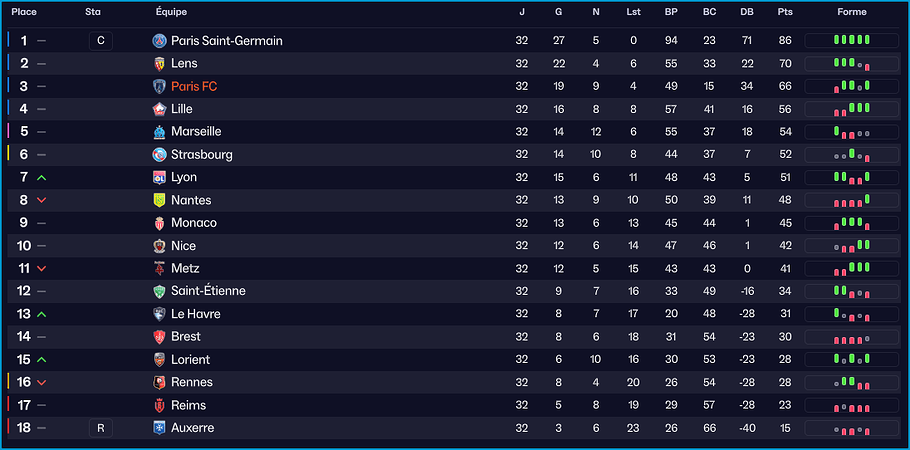Sort by the DB goal difference header
Viewport: 910px width, 450px height.
[x=747, y=12]
